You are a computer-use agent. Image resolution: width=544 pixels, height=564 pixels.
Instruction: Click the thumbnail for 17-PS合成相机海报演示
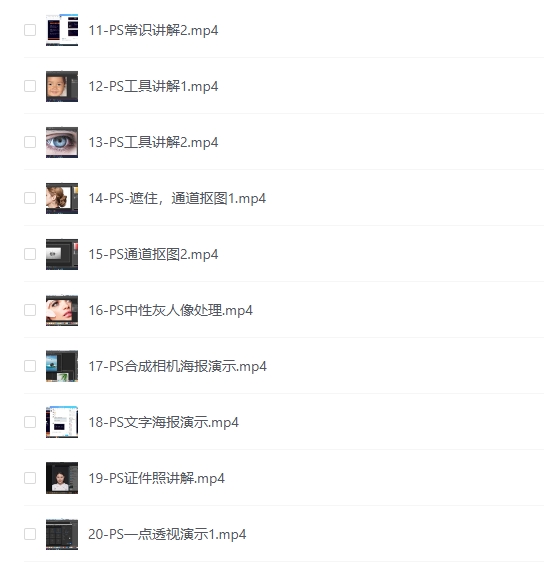coord(62,366)
